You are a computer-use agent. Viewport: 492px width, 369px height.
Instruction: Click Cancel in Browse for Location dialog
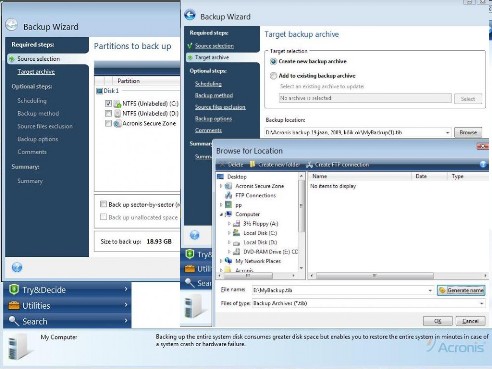(470, 321)
